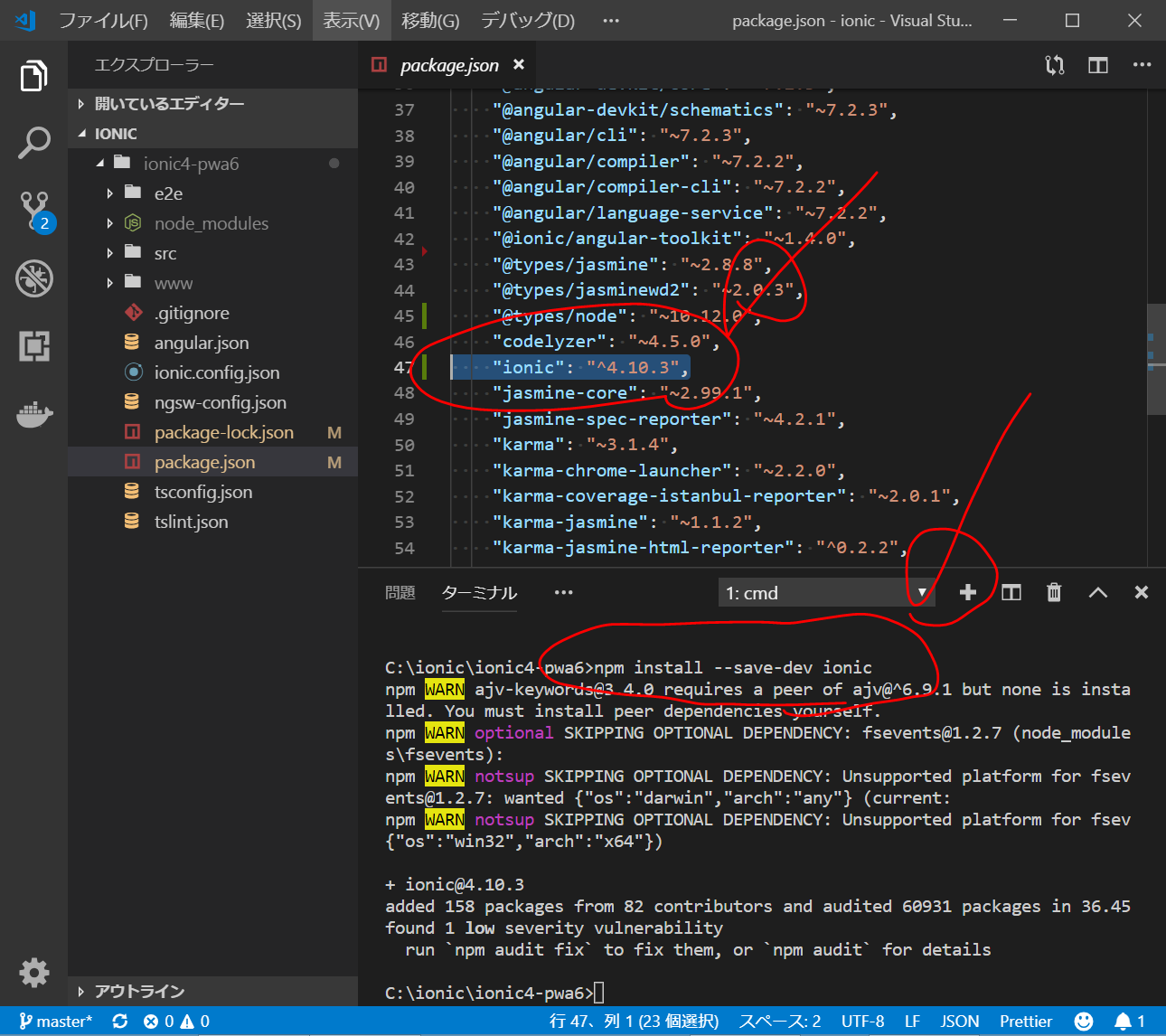Screen dimensions: 1166x1036
Task: Open the 移動(G) menu
Action: (430, 20)
